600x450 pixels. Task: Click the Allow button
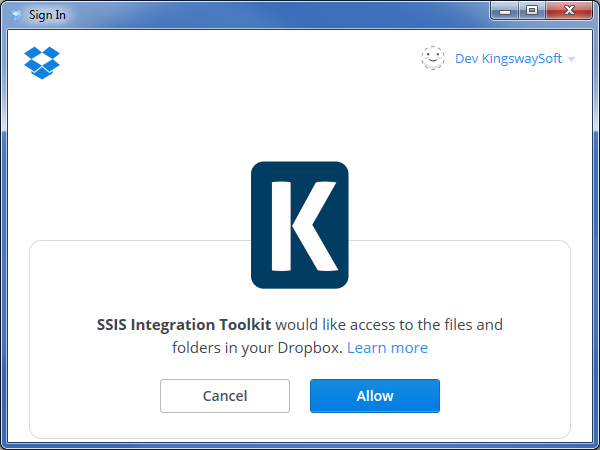[x=375, y=396]
